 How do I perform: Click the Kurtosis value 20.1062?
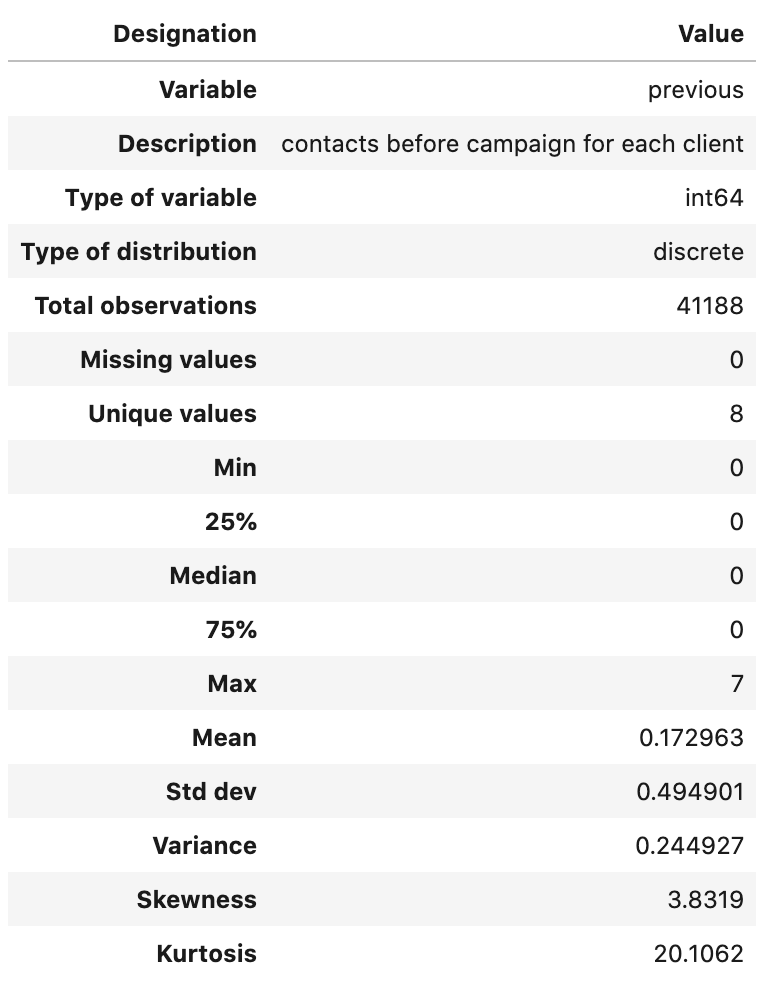point(699,955)
